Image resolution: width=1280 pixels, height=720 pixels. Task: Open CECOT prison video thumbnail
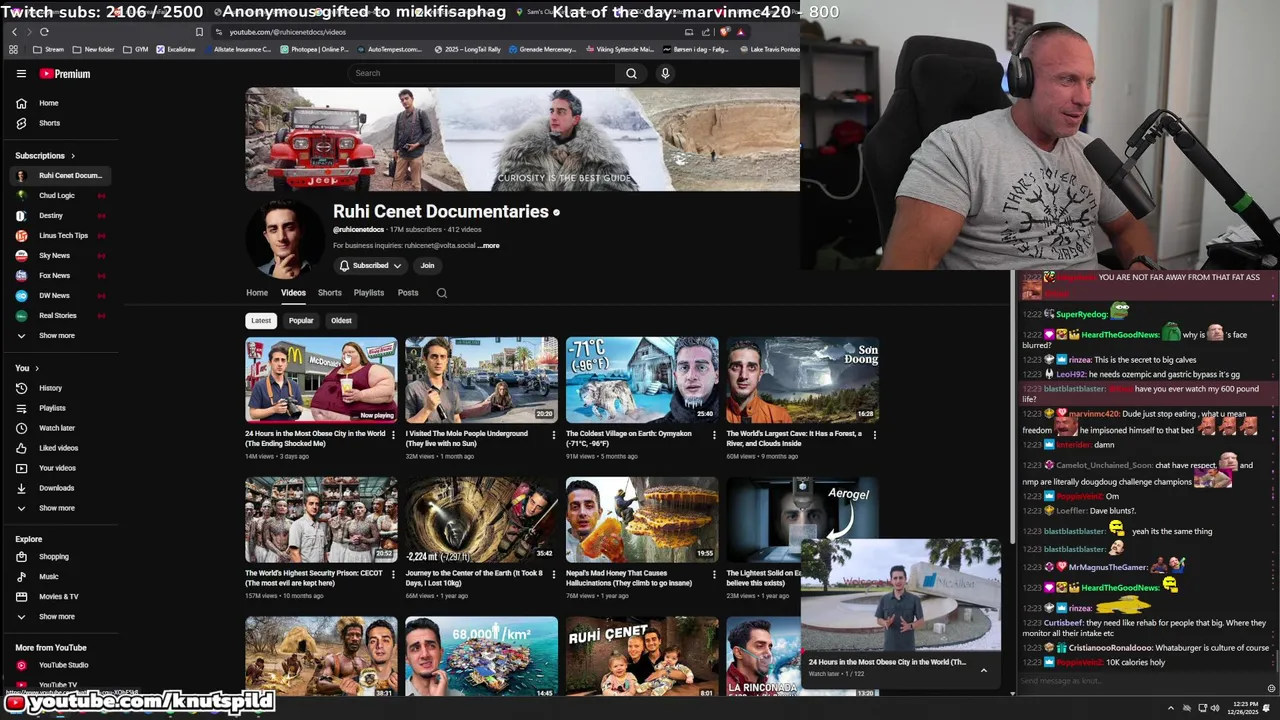click(x=321, y=519)
